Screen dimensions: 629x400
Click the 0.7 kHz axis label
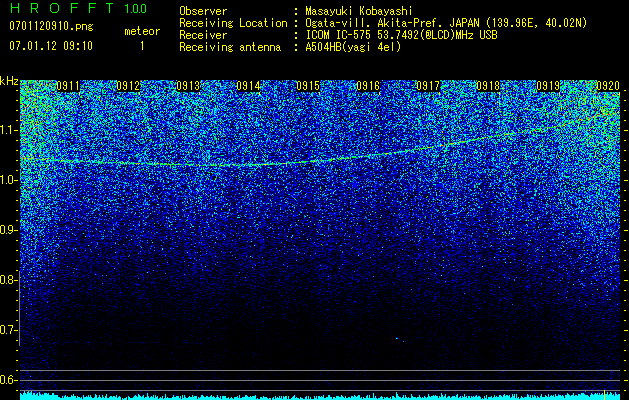coord(9,330)
